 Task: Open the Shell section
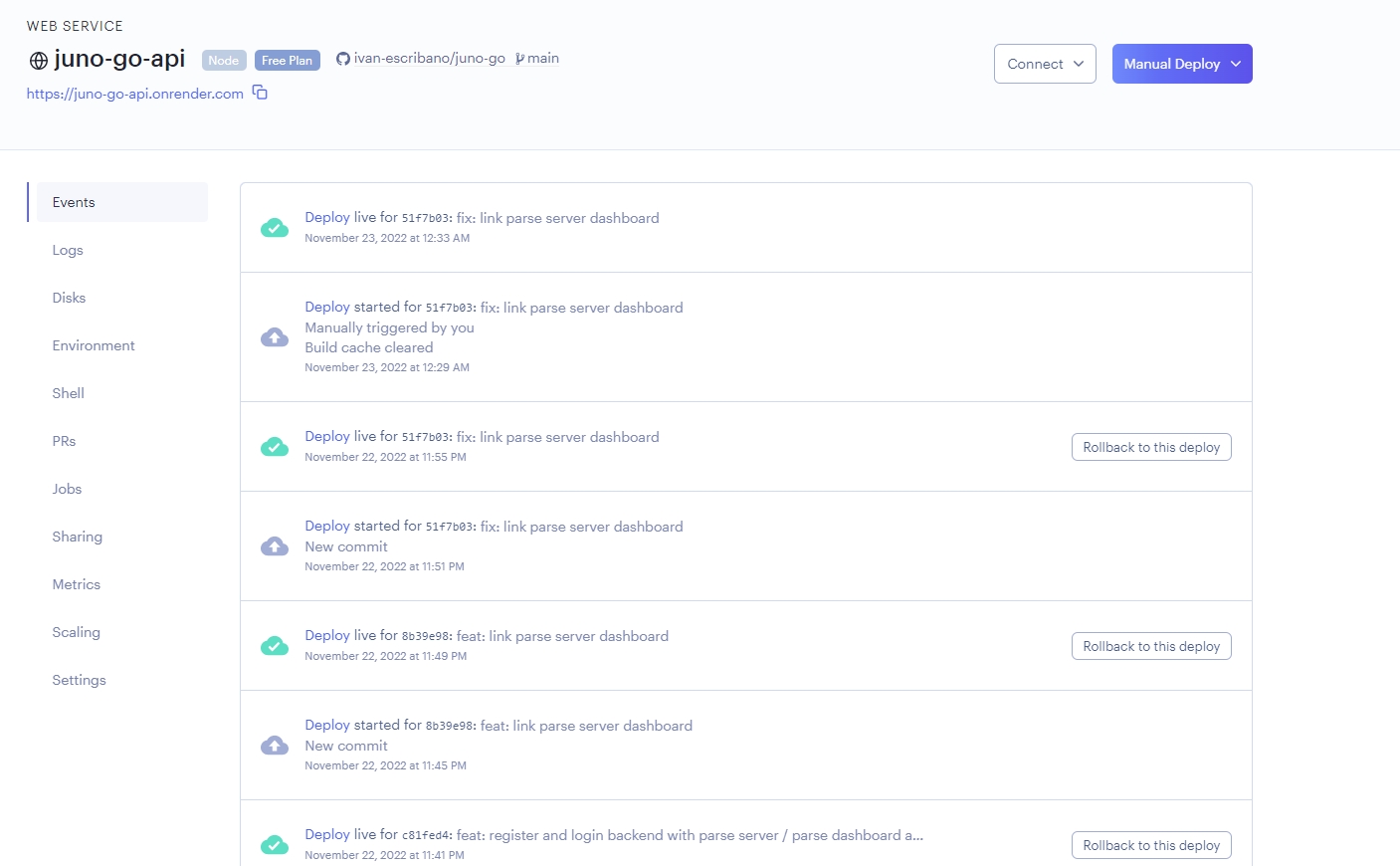click(68, 393)
